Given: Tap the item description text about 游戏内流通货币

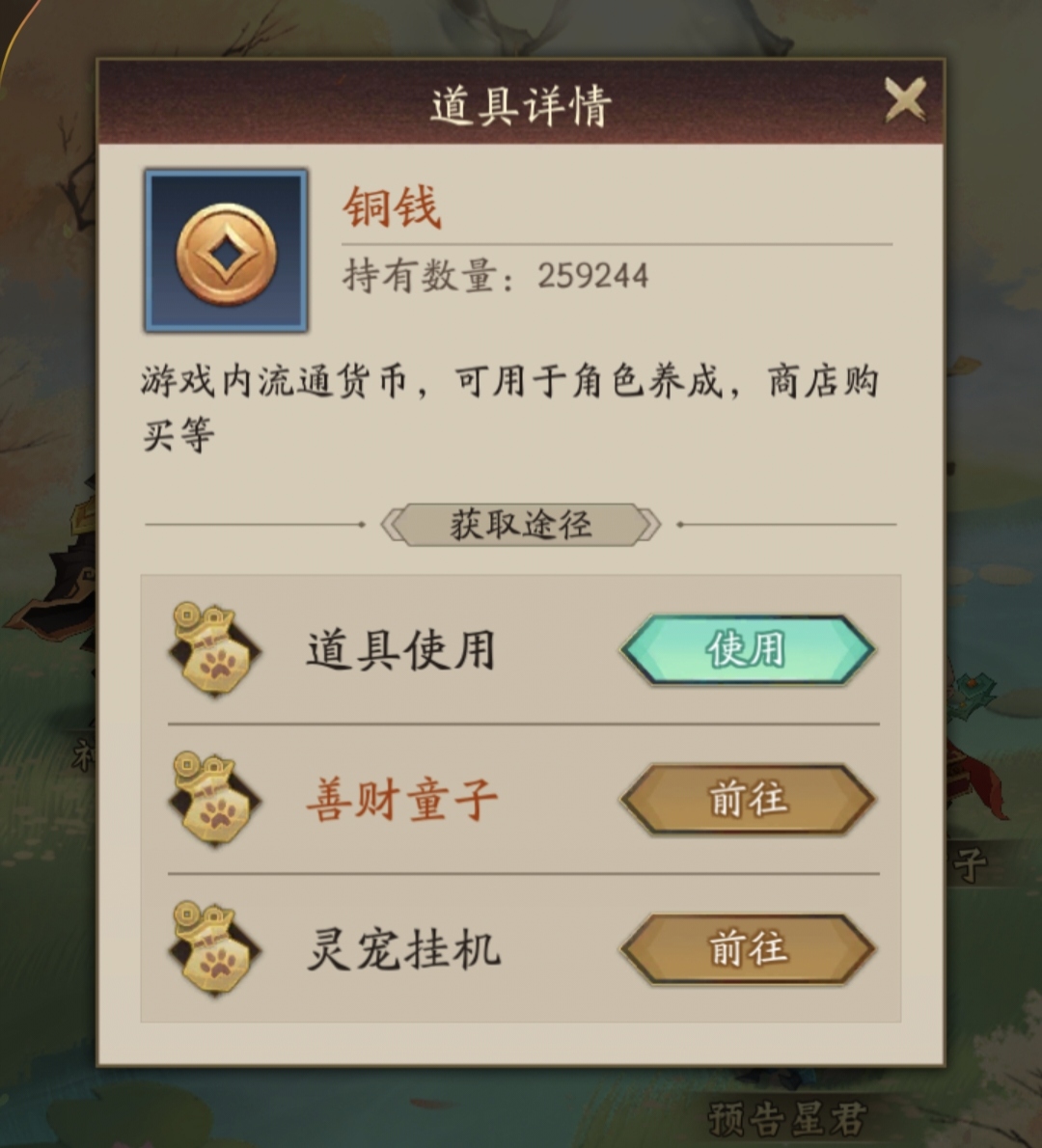Looking at the screenshot, I should click(509, 407).
